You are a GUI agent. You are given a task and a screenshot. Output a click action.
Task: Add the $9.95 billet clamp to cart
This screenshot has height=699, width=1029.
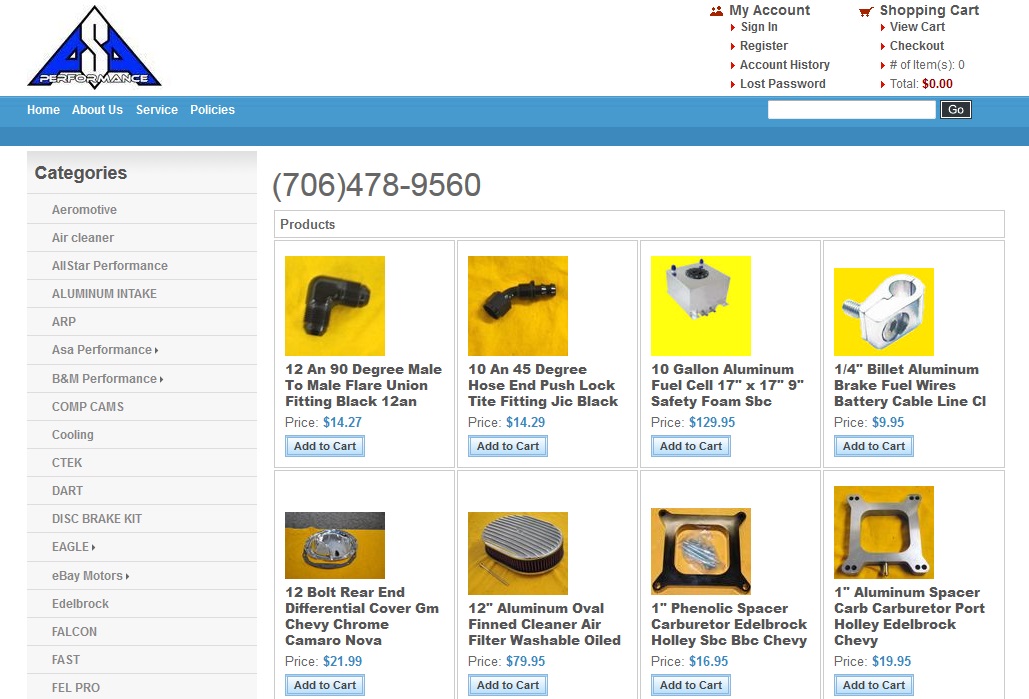tap(874, 446)
